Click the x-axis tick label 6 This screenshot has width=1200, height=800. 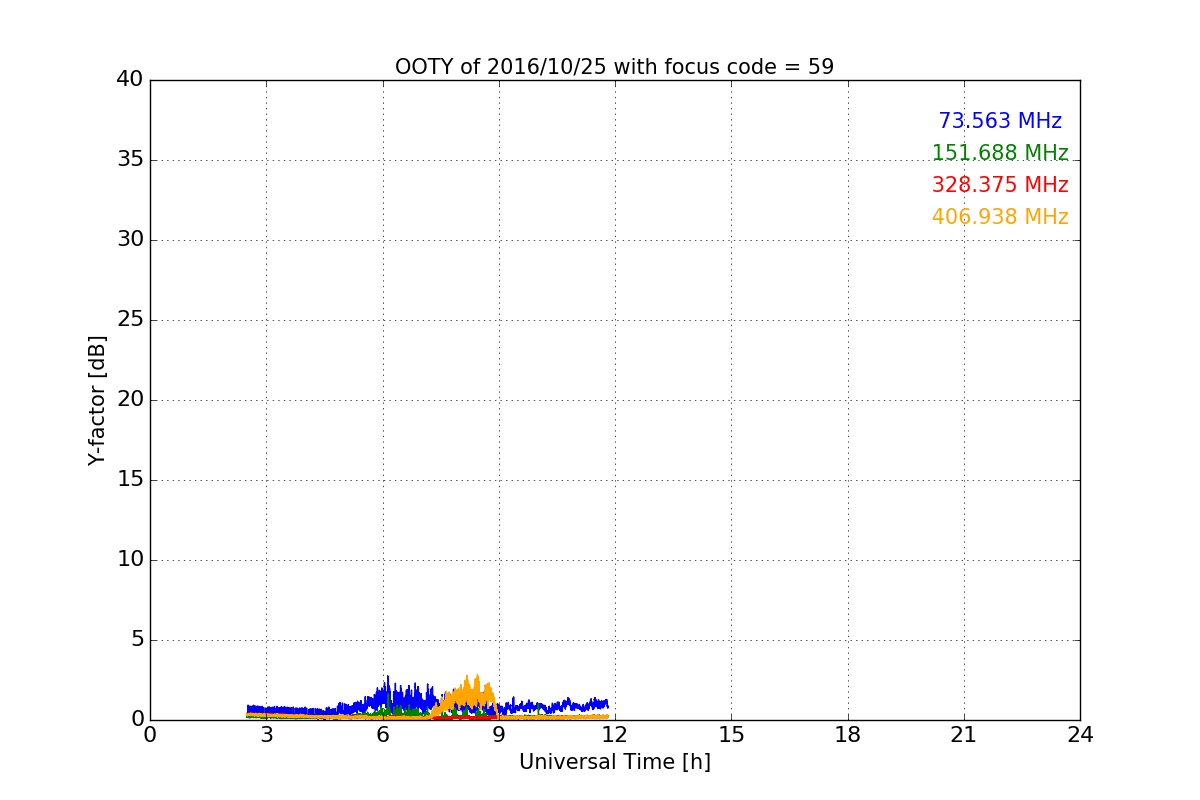click(382, 735)
